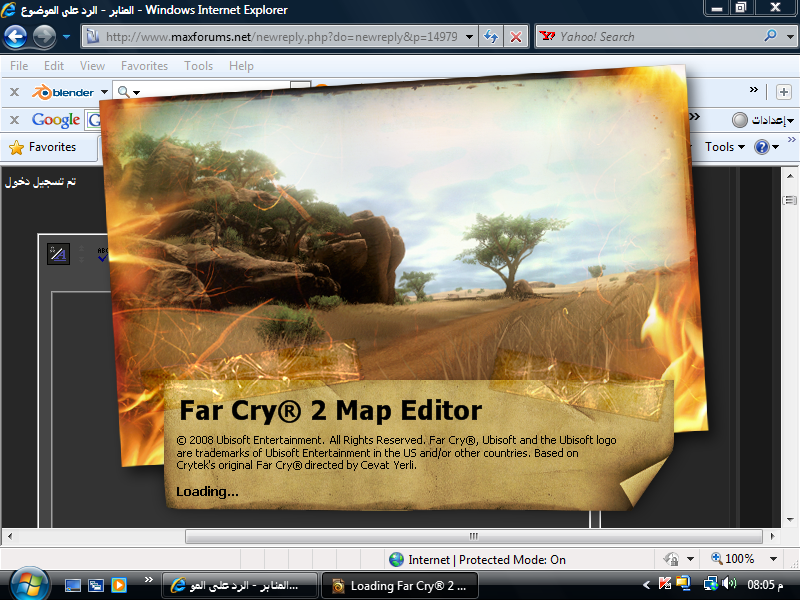Screen dimensions: 800x600
Task: Click the horizontal scrollbar thumb
Action: [x=473, y=536]
